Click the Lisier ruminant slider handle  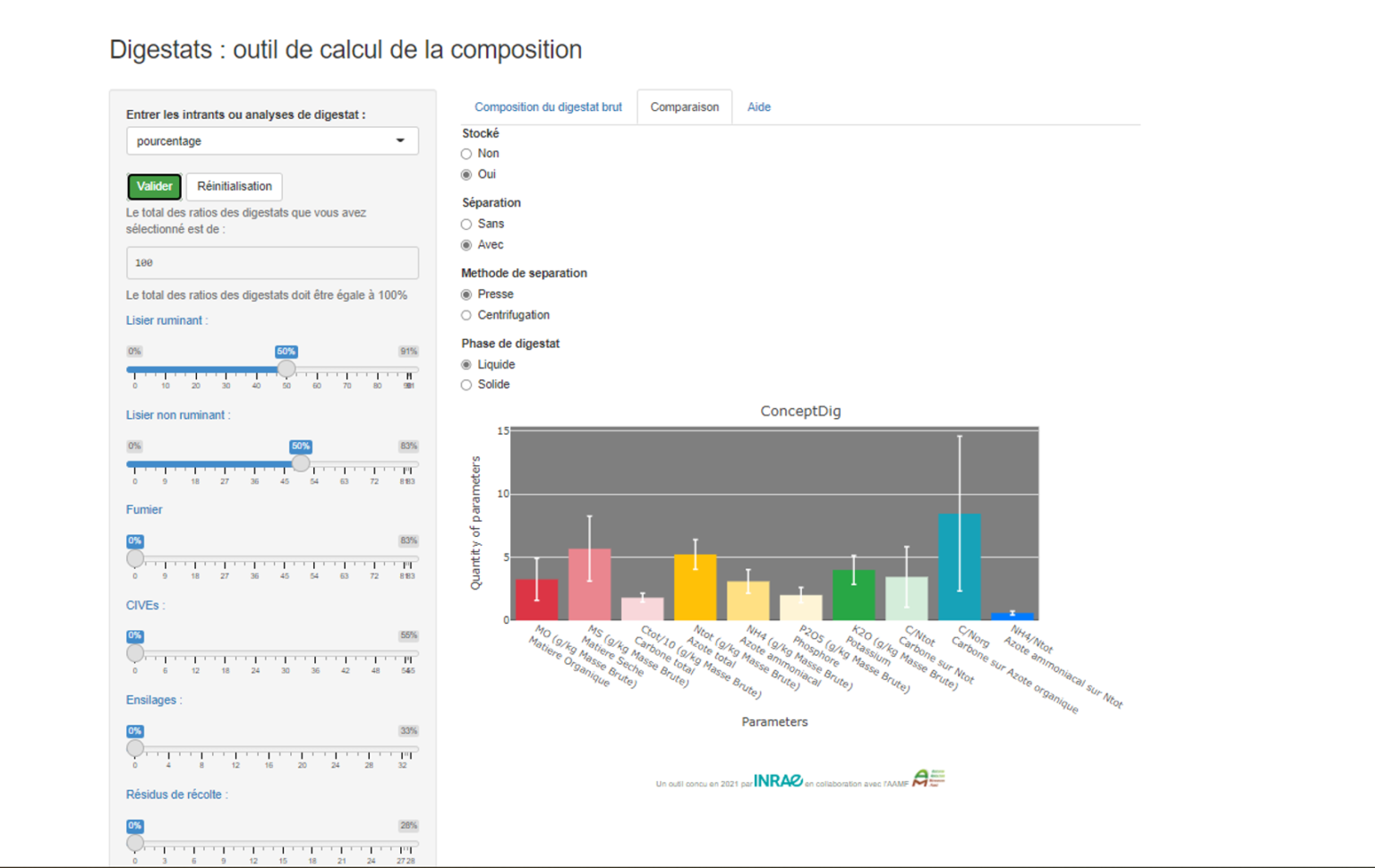click(x=286, y=369)
